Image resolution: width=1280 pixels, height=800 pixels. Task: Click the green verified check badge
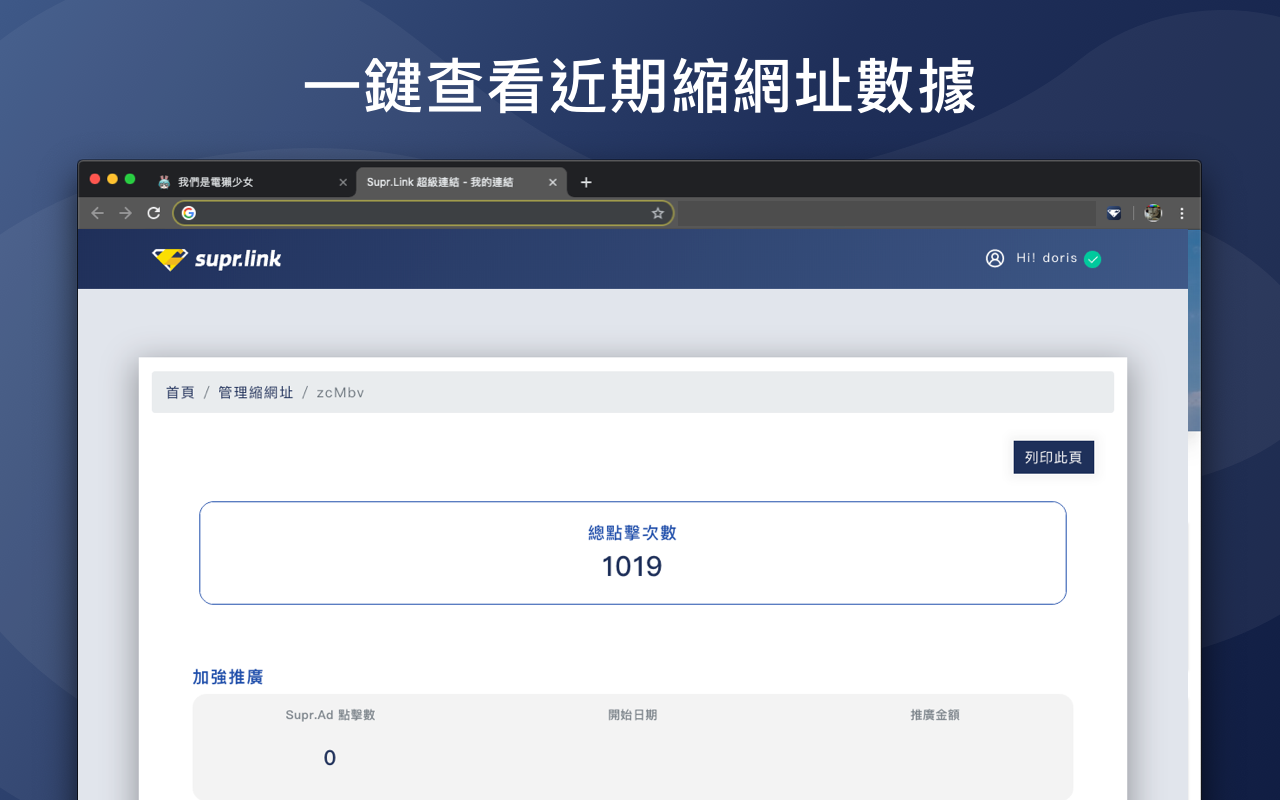[1093, 259]
